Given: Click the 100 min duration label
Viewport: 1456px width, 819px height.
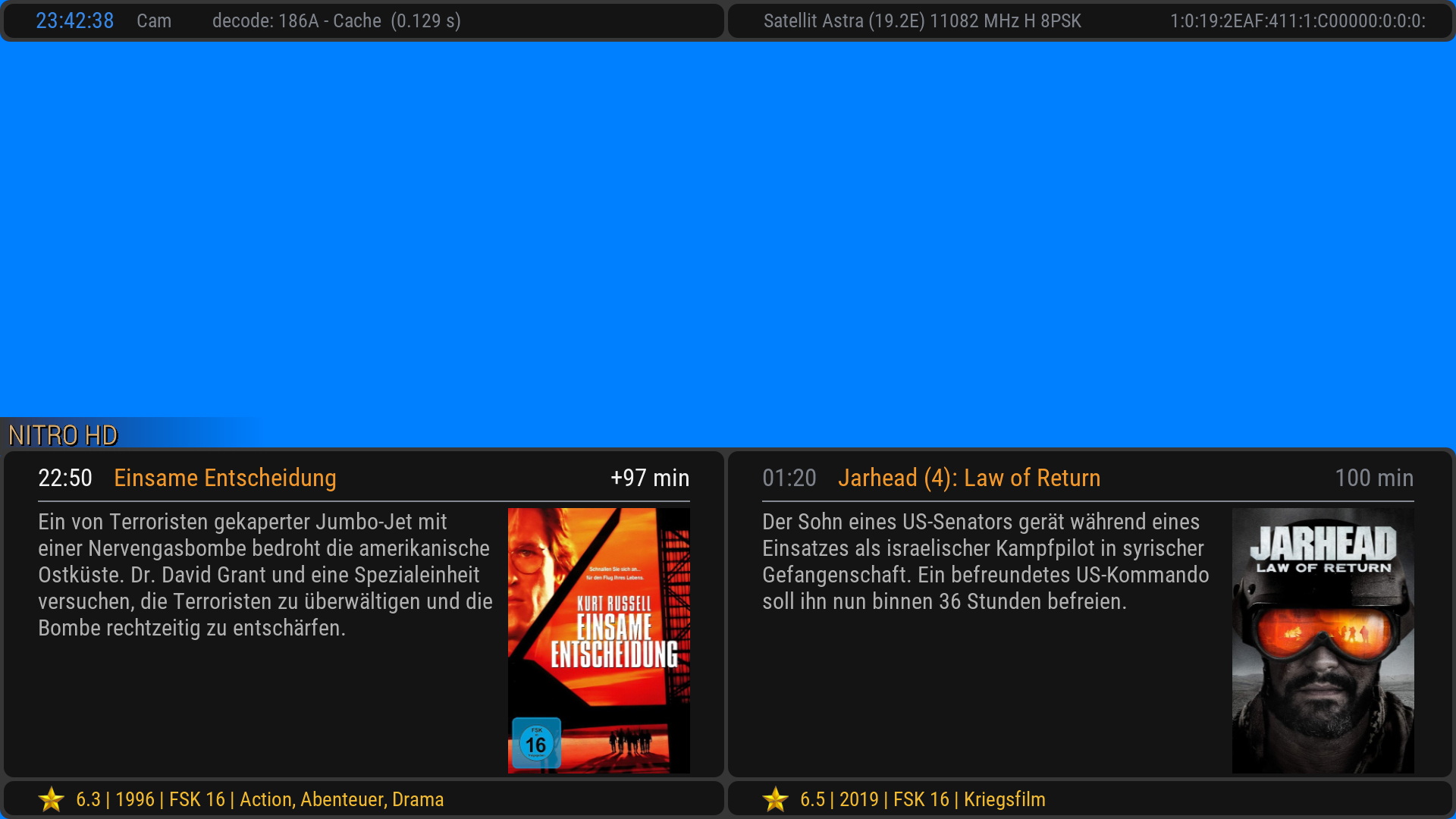Looking at the screenshot, I should [1373, 478].
